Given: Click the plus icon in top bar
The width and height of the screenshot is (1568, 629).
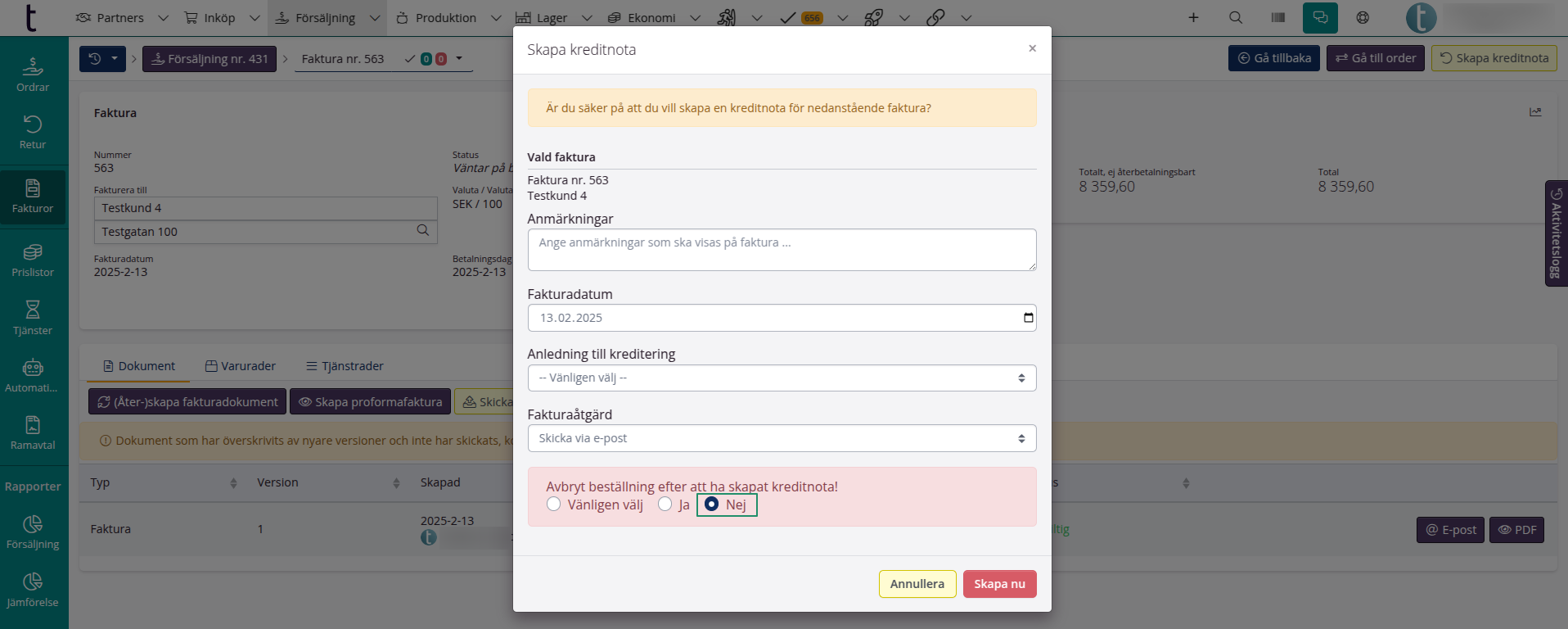Looking at the screenshot, I should pyautogui.click(x=1193, y=17).
